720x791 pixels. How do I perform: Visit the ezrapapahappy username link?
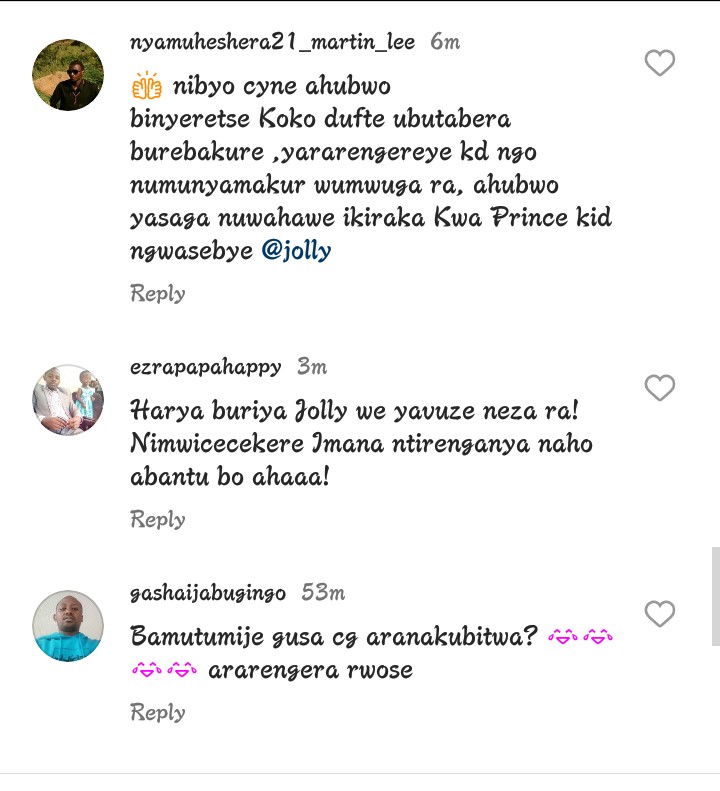tap(206, 367)
